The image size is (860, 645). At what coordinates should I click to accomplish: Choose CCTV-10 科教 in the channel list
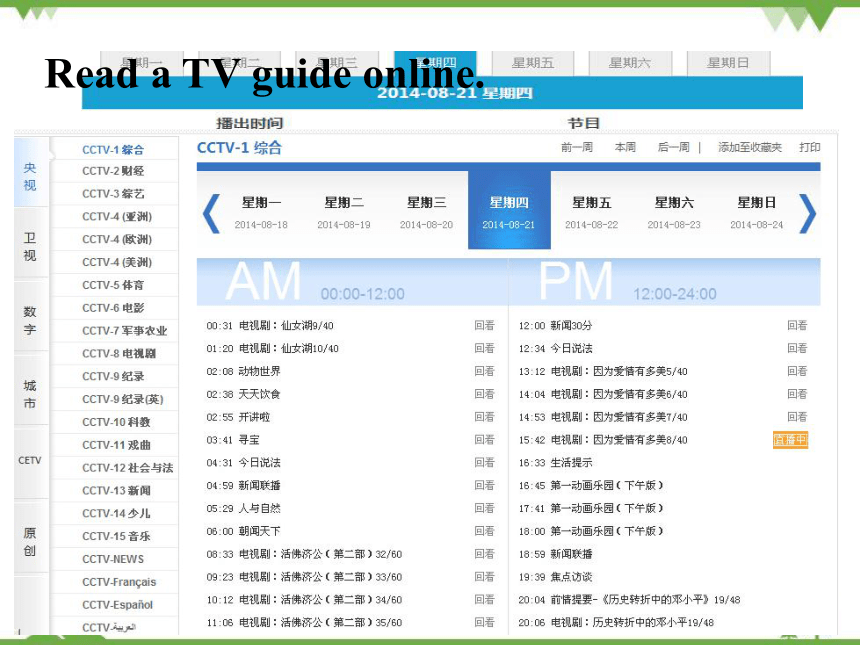pyautogui.click(x=116, y=422)
